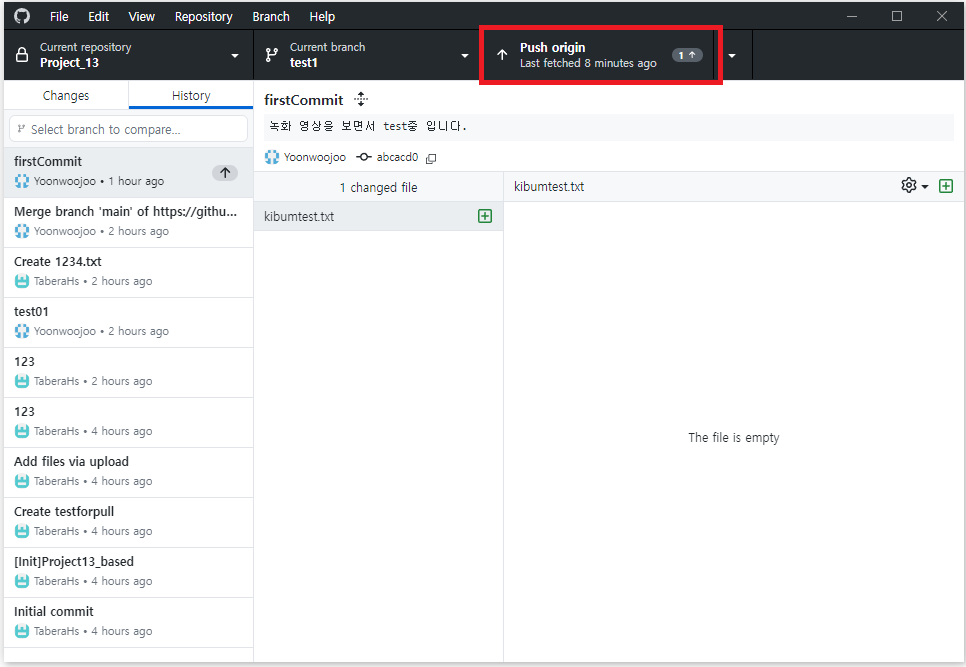Open the Edit menu

(x=98, y=17)
